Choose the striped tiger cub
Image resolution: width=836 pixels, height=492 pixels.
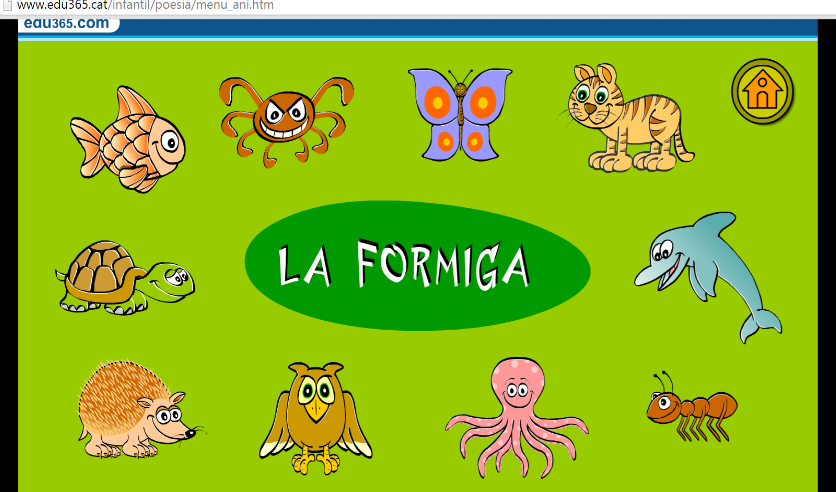[x=626, y=117]
